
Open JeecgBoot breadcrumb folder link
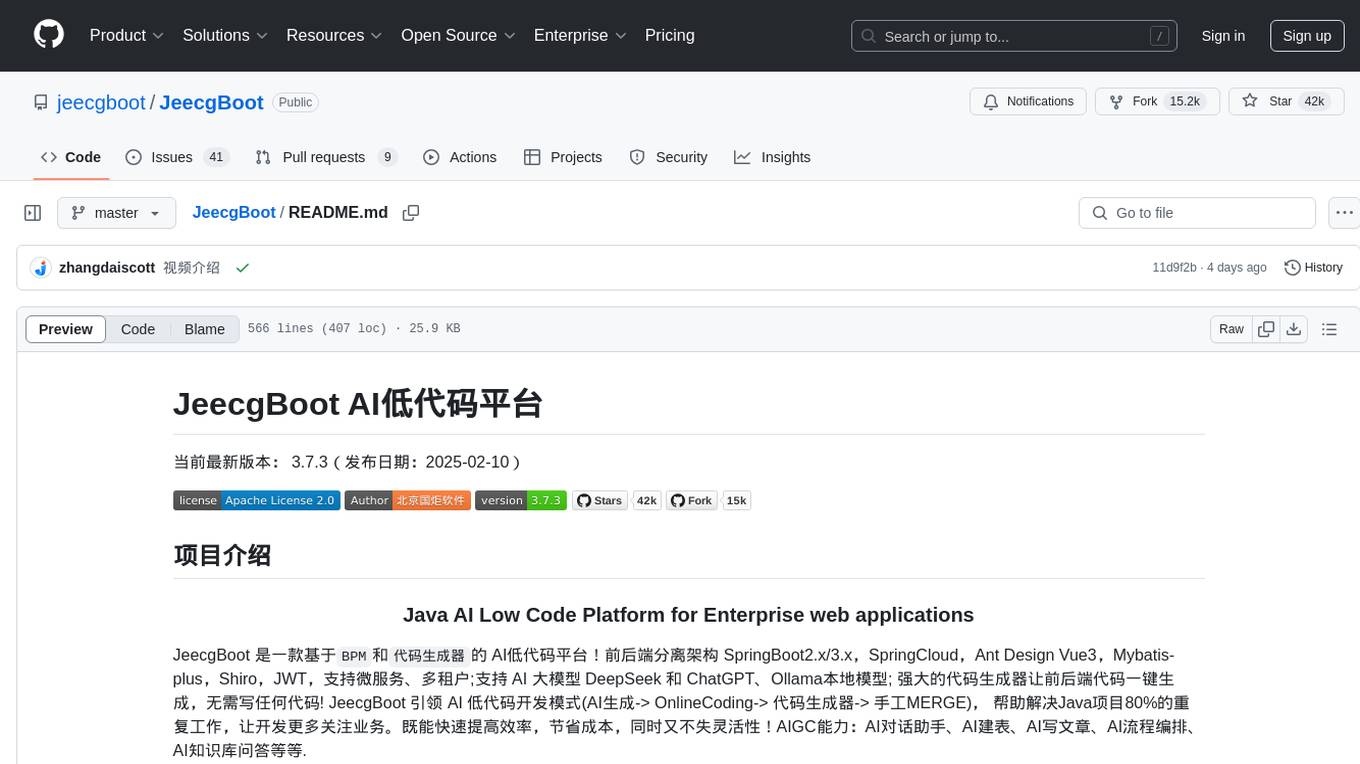point(234,213)
